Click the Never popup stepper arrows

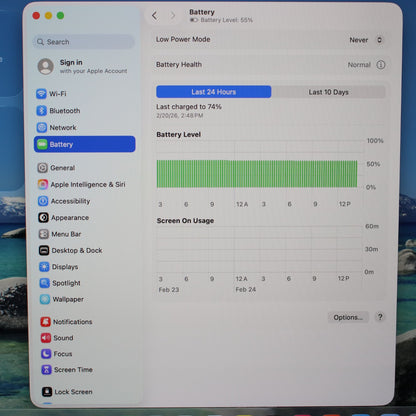[x=379, y=40]
